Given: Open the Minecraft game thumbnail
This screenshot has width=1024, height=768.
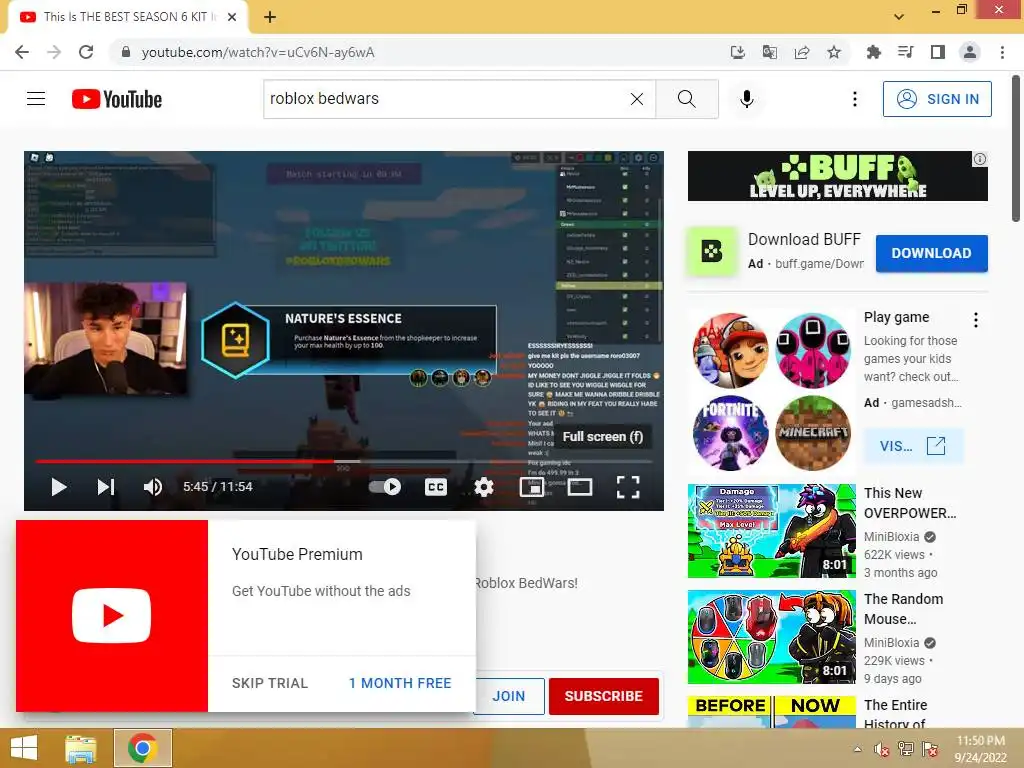Looking at the screenshot, I should (813, 433).
